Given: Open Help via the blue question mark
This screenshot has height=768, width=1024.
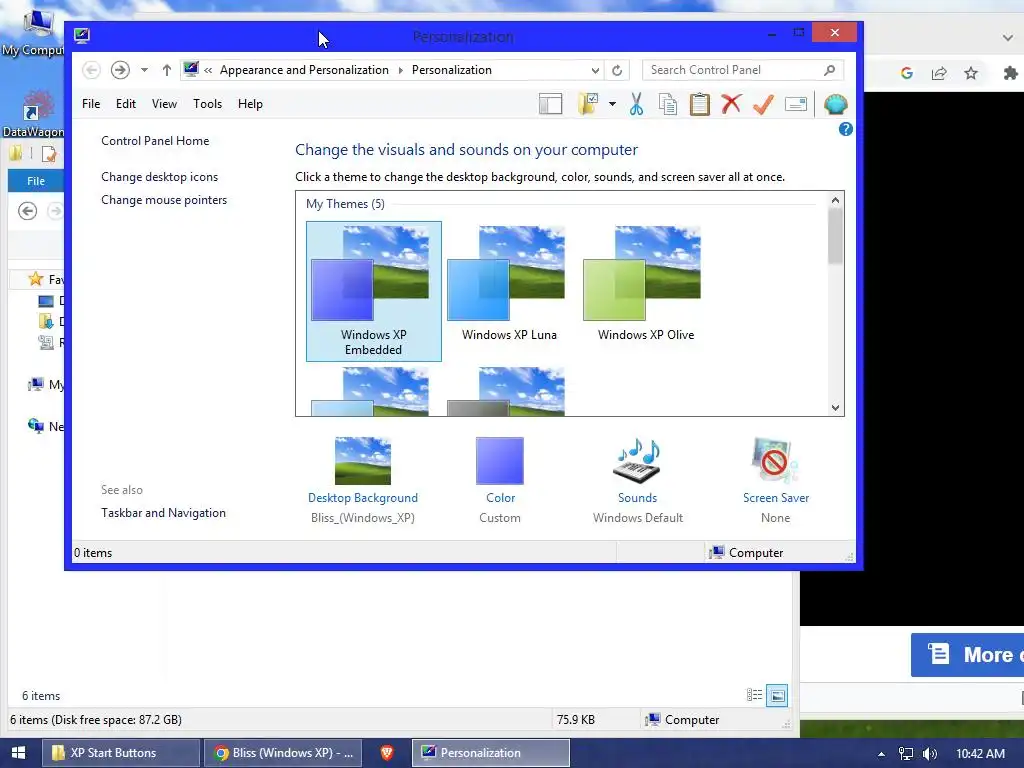Looking at the screenshot, I should click(x=845, y=129).
